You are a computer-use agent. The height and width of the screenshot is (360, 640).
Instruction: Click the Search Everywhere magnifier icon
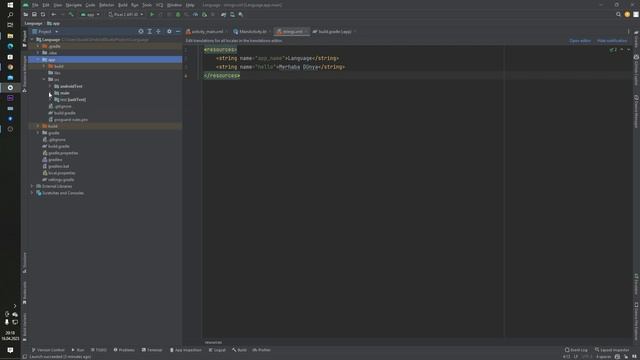pyautogui.click(x=618, y=14)
